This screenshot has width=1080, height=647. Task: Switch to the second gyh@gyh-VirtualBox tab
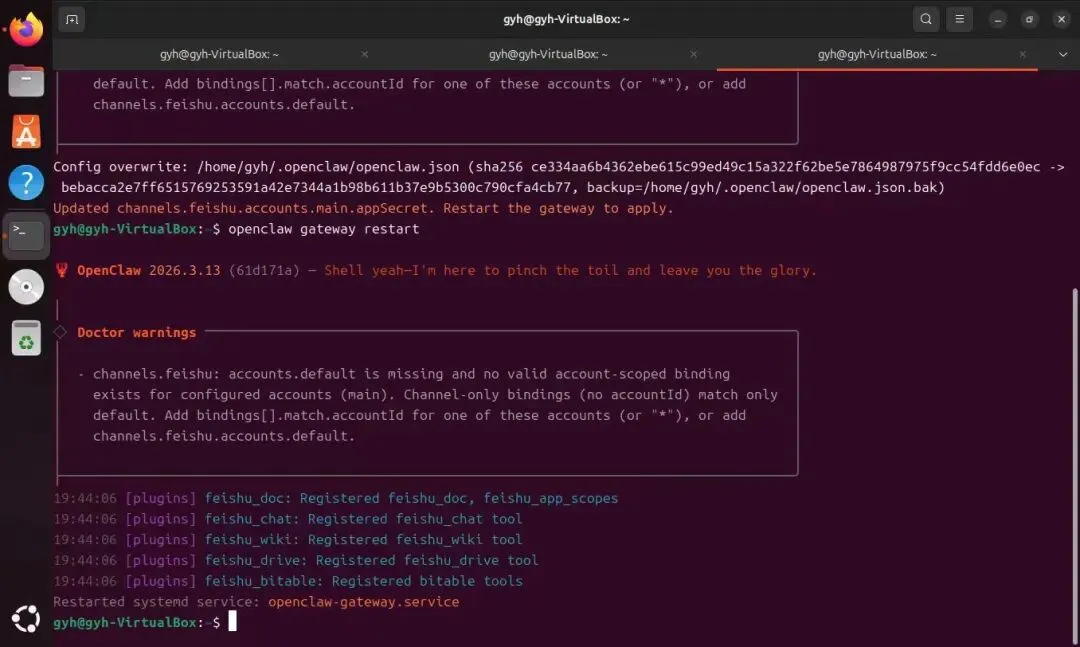(x=548, y=54)
